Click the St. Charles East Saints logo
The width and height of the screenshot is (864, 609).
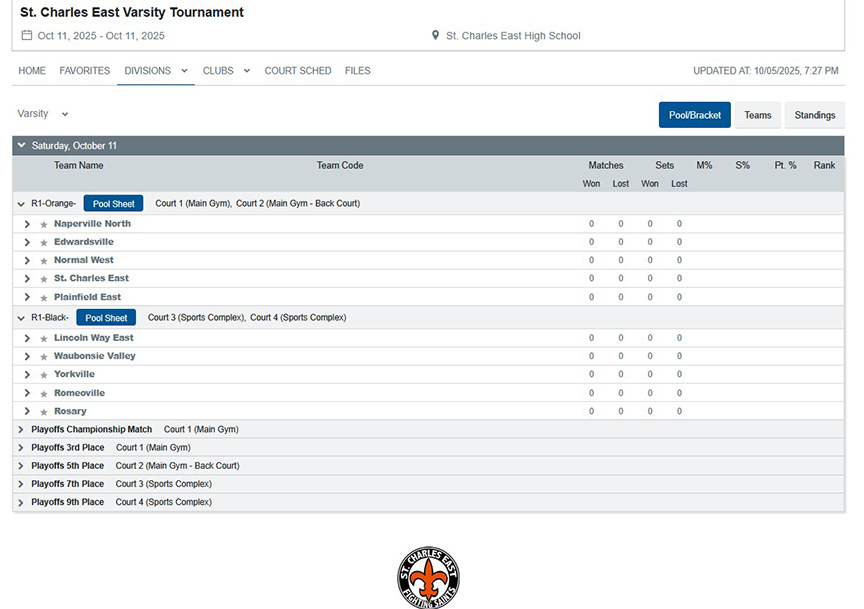[429, 577]
